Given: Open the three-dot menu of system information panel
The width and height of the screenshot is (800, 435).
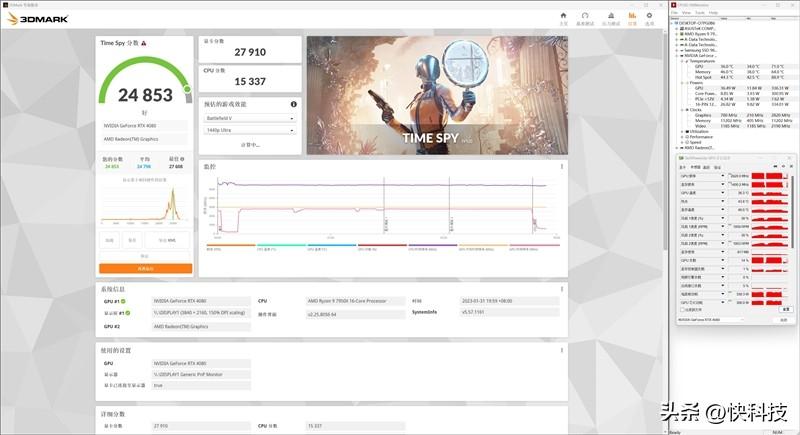Looking at the screenshot, I should (562, 289).
